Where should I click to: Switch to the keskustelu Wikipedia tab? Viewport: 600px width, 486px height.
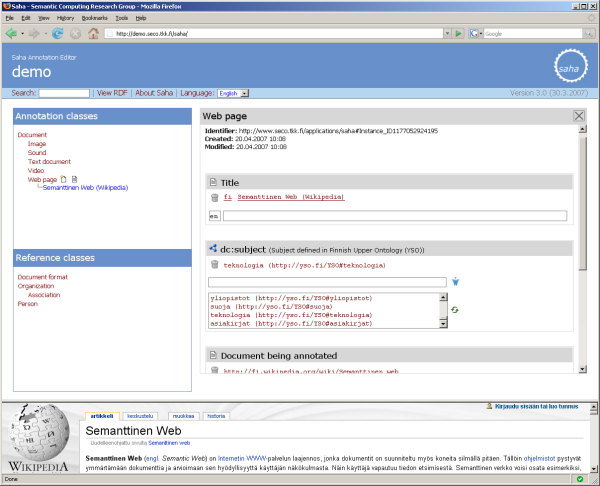click(x=140, y=416)
